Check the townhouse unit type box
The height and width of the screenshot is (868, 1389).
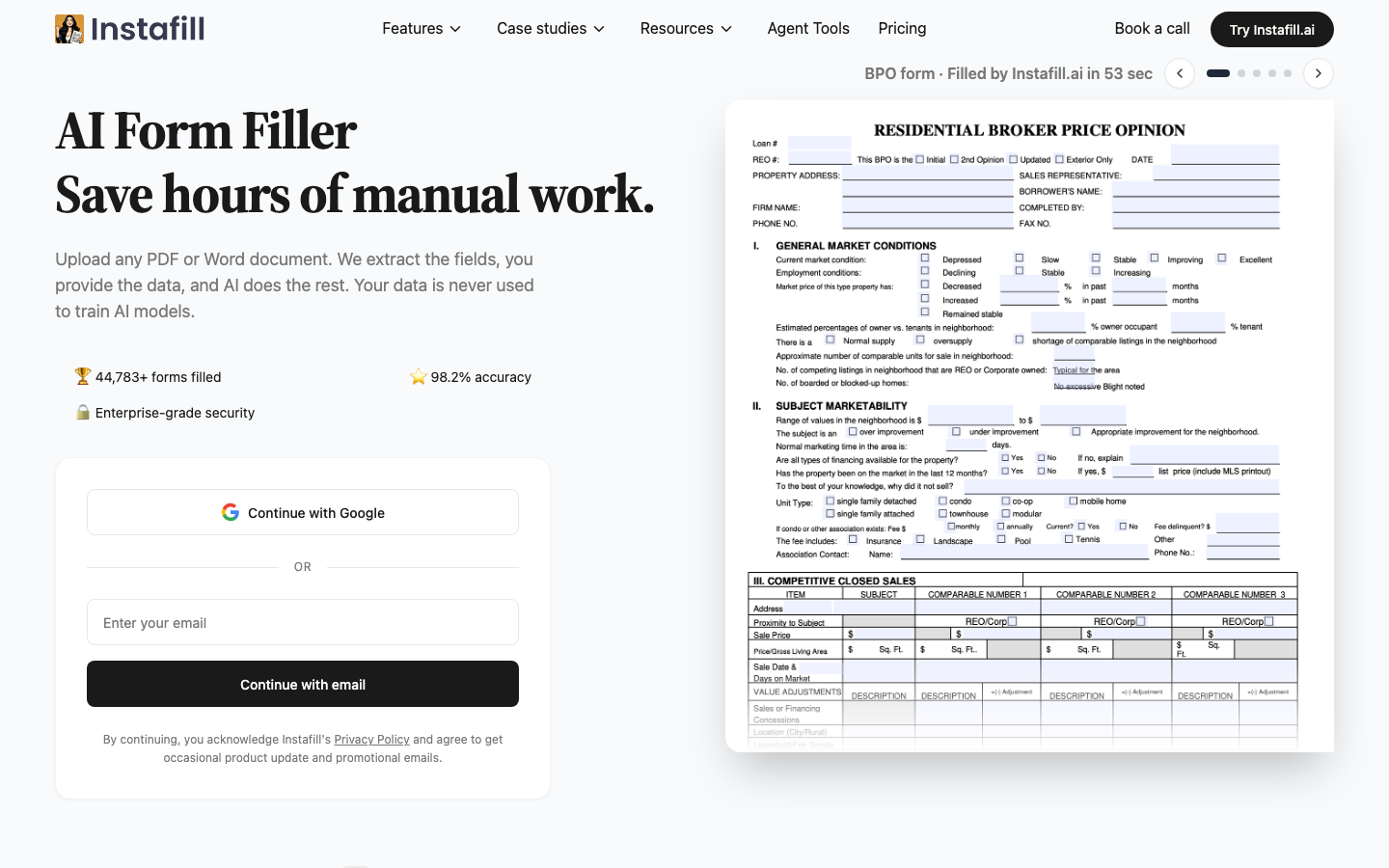[942, 513]
